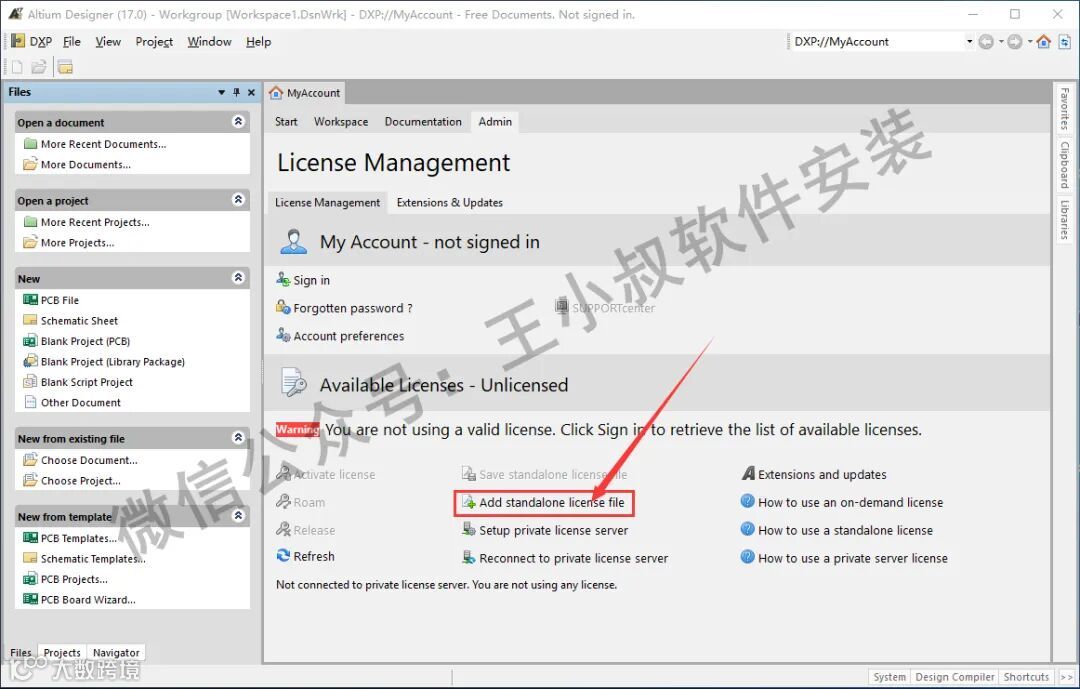Click the Blank Script Project icon
Viewport: 1080px width, 689px height.
30,382
